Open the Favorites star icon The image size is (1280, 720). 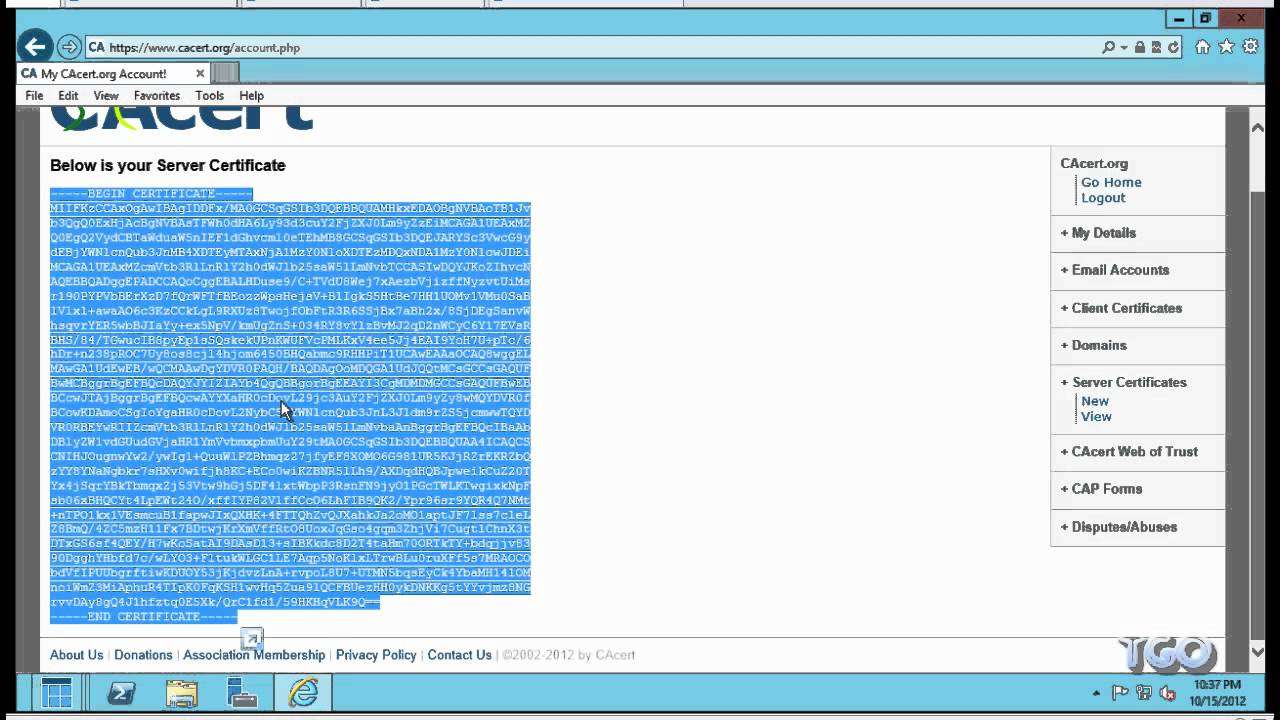[x=1227, y=47]
